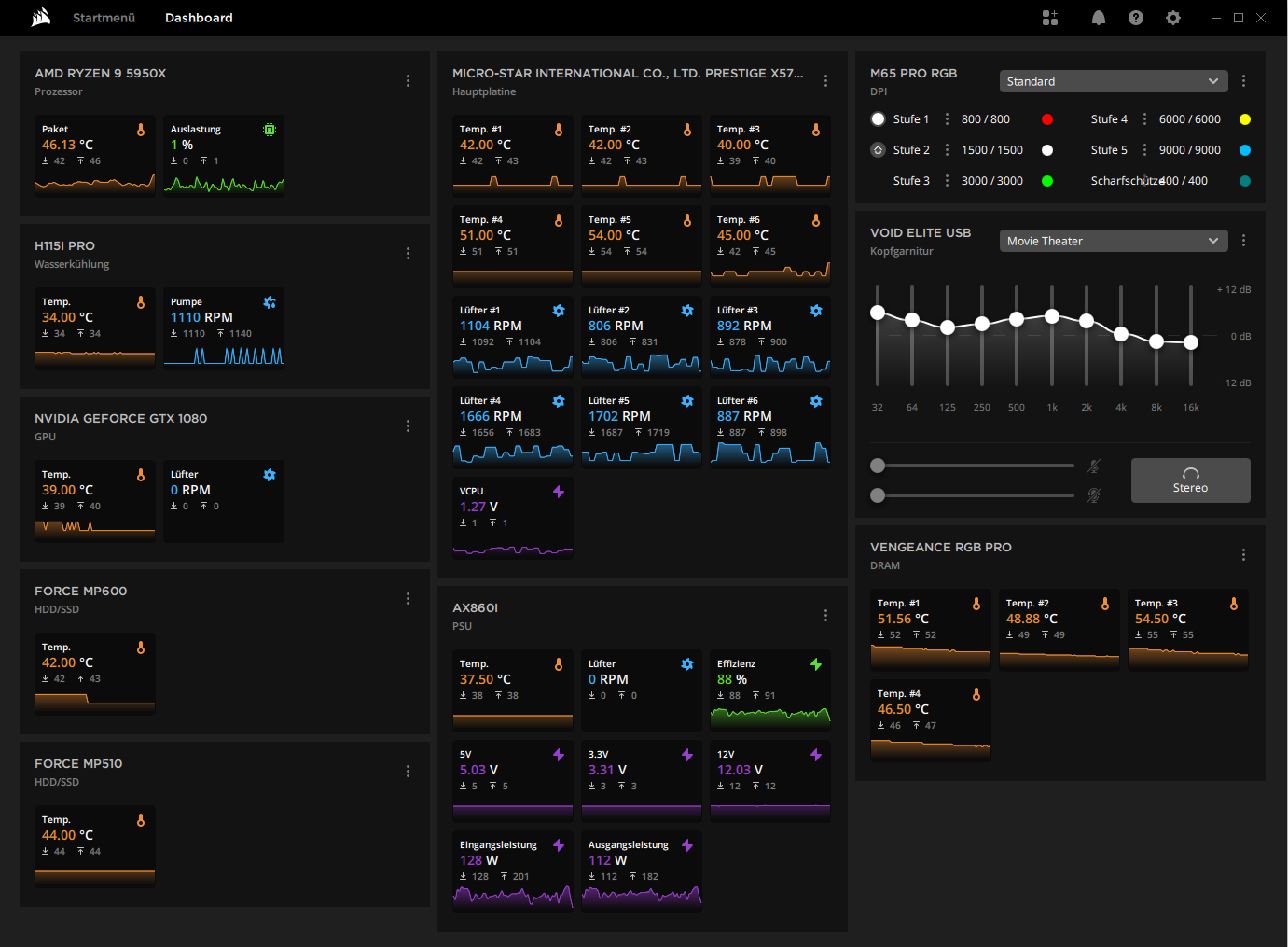
Task: Open Stufe 1 DPI row options dots
Action: point(947,119)
